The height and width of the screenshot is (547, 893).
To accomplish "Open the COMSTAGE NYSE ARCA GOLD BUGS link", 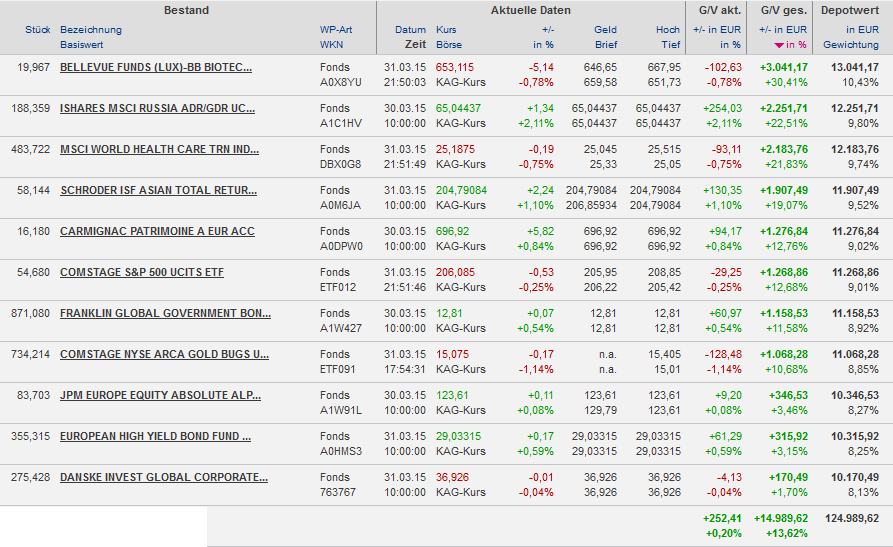I will [x=164, y=355].
